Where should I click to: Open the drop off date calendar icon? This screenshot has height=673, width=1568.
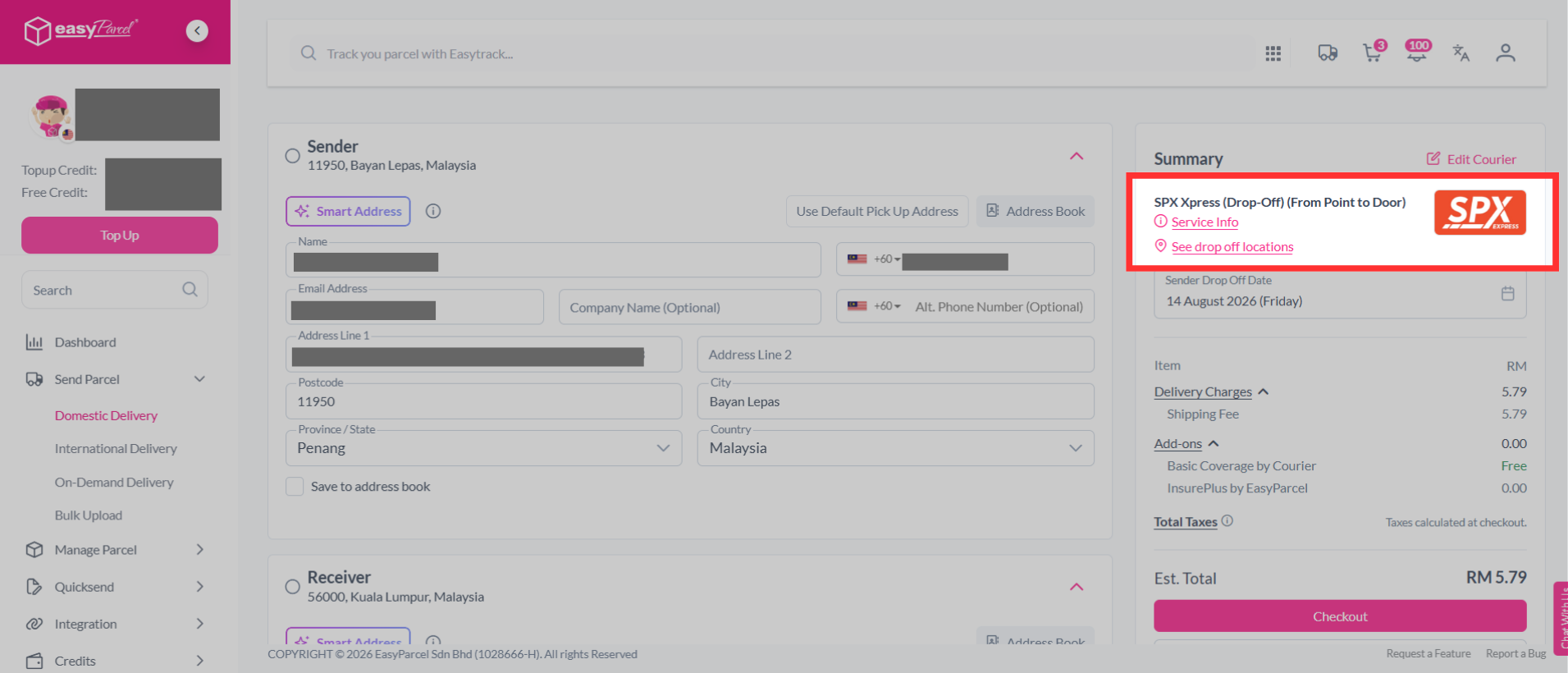[1507, 294]
